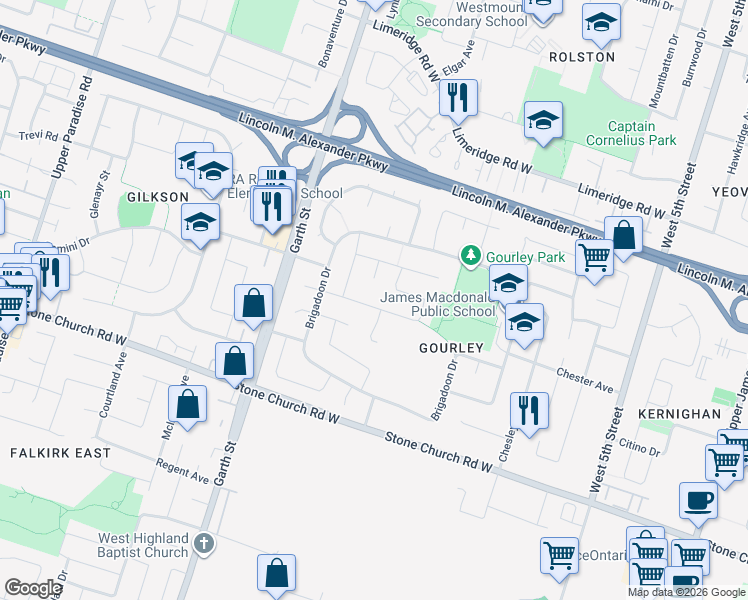Click the Trevi Rd street label
The image size is (748, 600).
[x=38, y=136]
